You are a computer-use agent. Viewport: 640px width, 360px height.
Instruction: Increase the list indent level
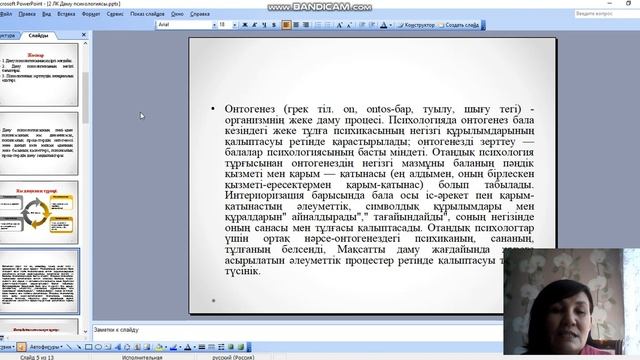[x=372, y=25]
